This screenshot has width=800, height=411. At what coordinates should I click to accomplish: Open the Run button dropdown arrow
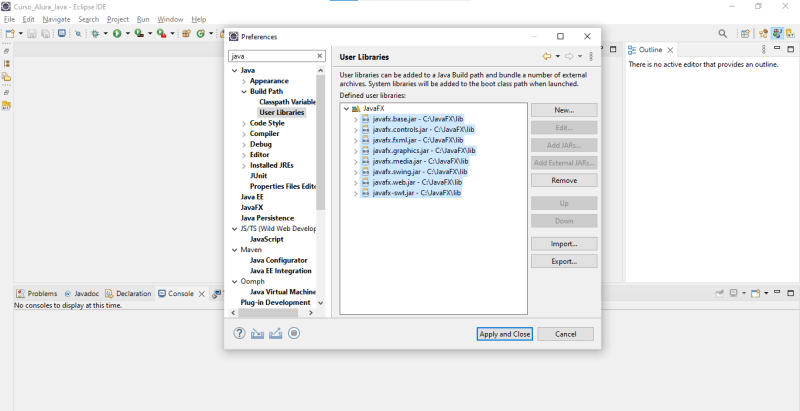(x=127, y=34)
